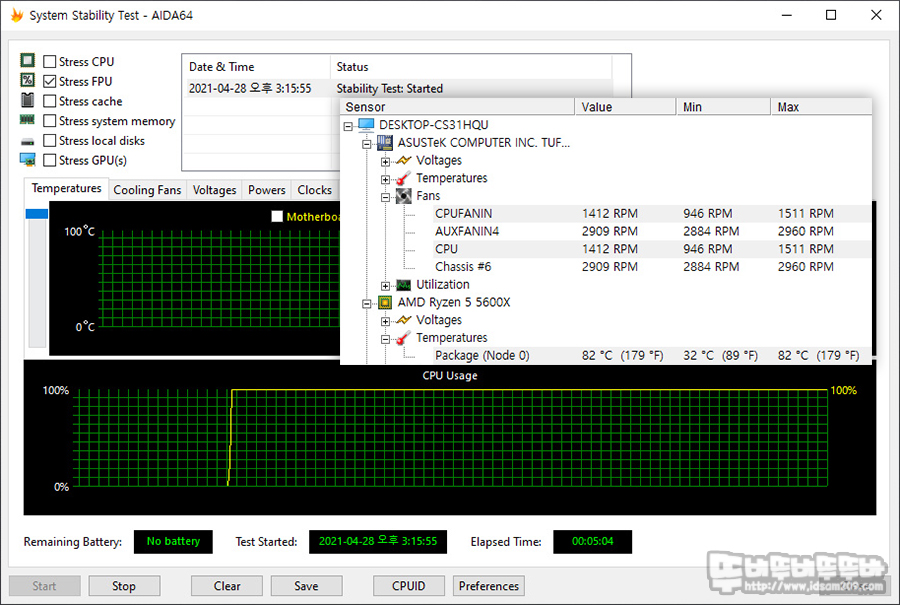Enable the Stress GPU(s) checkbox
Viewport: 900px width, 605px height.
(50, 160)
